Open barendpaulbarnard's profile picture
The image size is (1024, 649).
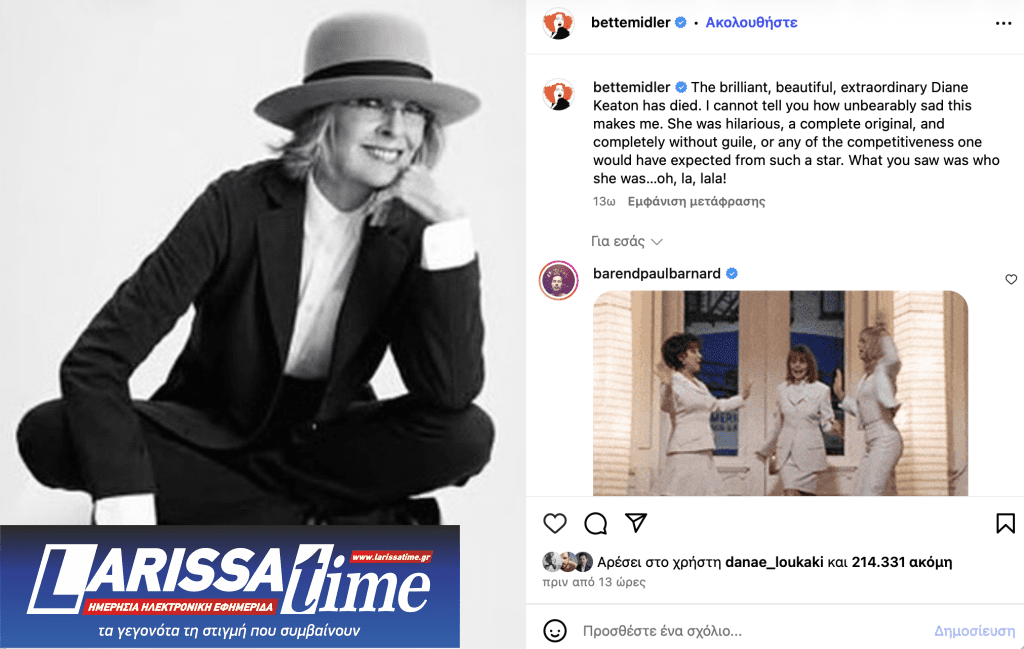click(x=558, y=280)
